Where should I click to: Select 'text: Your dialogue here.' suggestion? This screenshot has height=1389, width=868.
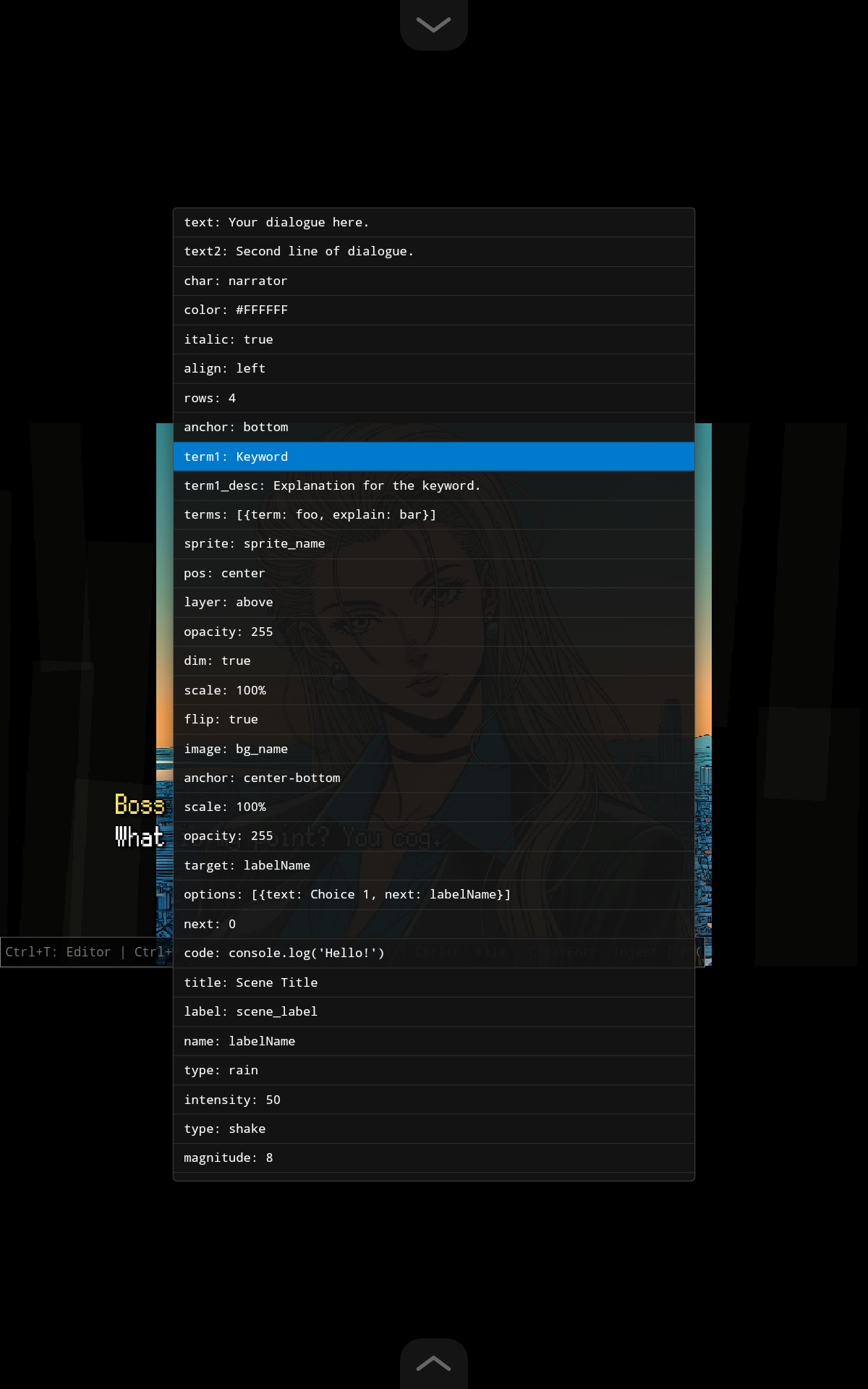pyautogui.click(x=434, y=223)
